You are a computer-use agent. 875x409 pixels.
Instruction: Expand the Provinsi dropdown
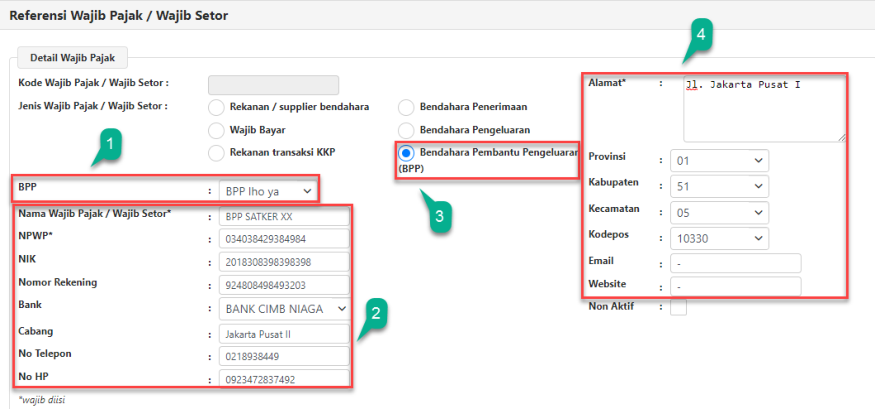pyautogui.click(x=720, y=160)
